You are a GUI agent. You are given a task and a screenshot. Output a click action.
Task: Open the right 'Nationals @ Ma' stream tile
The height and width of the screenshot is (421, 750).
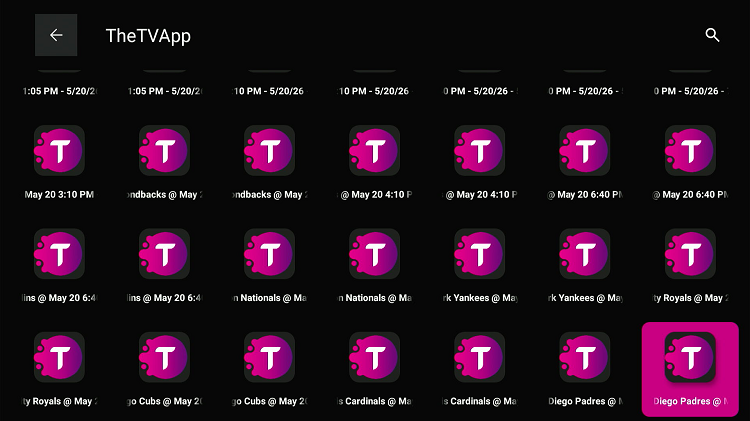tap(375, 266)
